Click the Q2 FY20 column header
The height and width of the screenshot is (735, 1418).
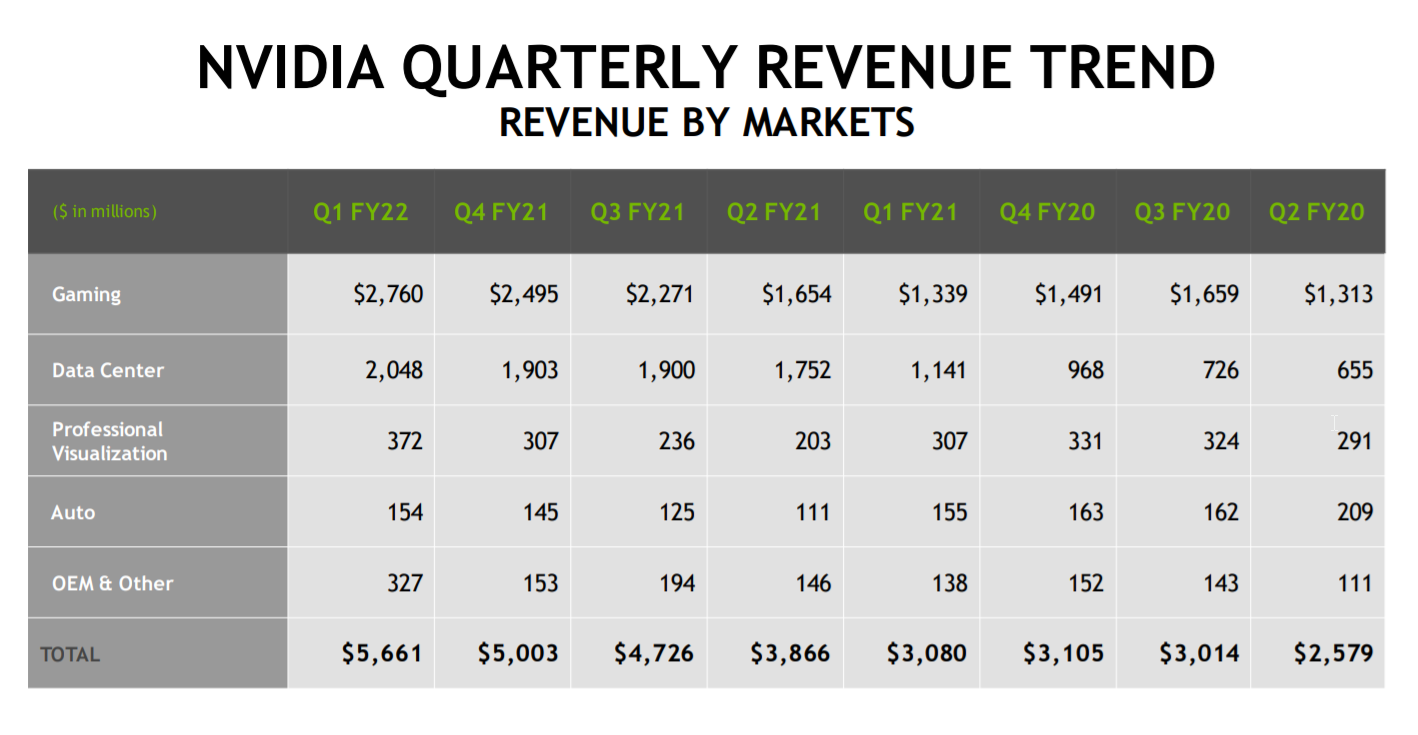click(x=1316, y=212)
